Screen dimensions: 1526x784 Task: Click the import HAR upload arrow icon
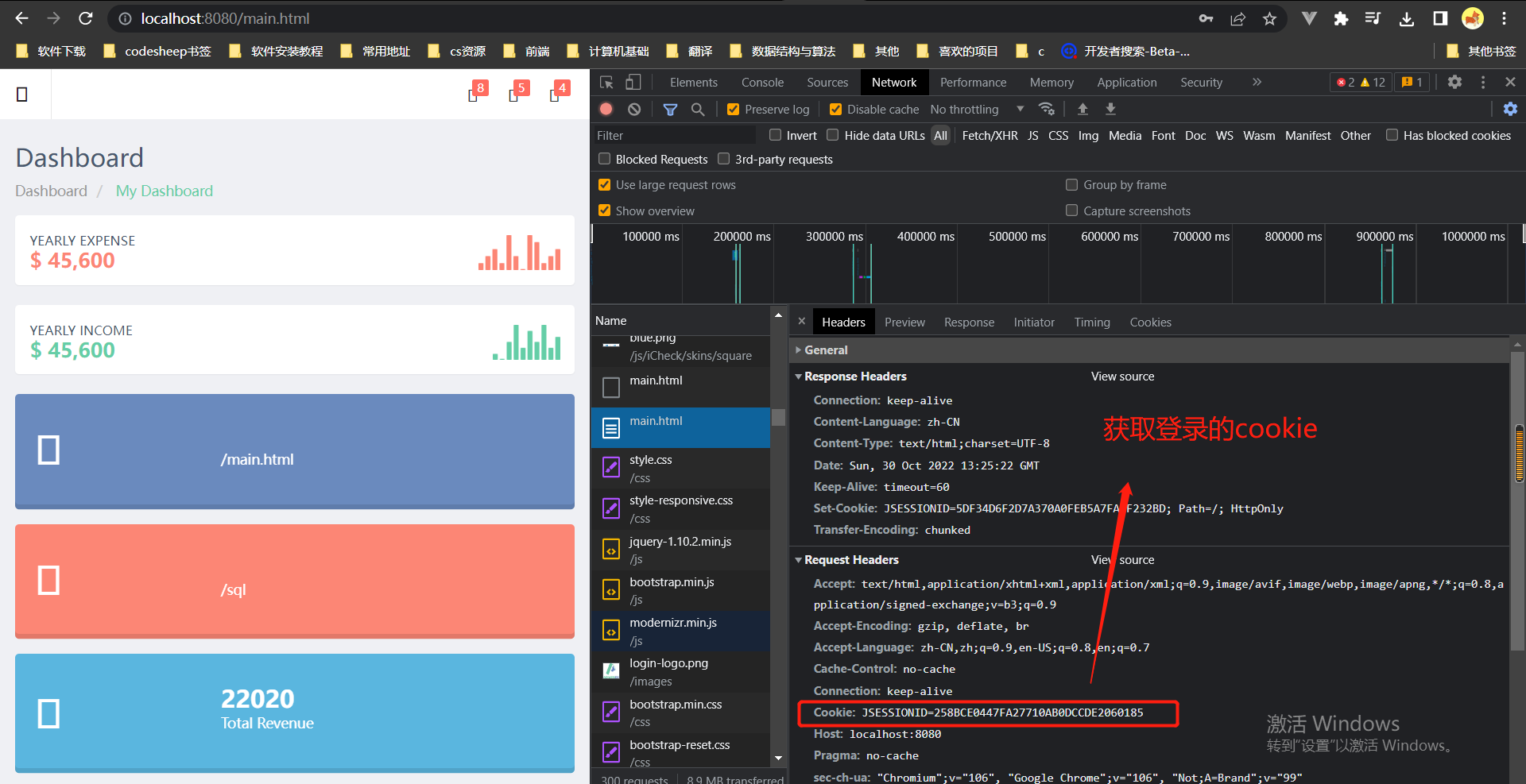click(1083, 109)
